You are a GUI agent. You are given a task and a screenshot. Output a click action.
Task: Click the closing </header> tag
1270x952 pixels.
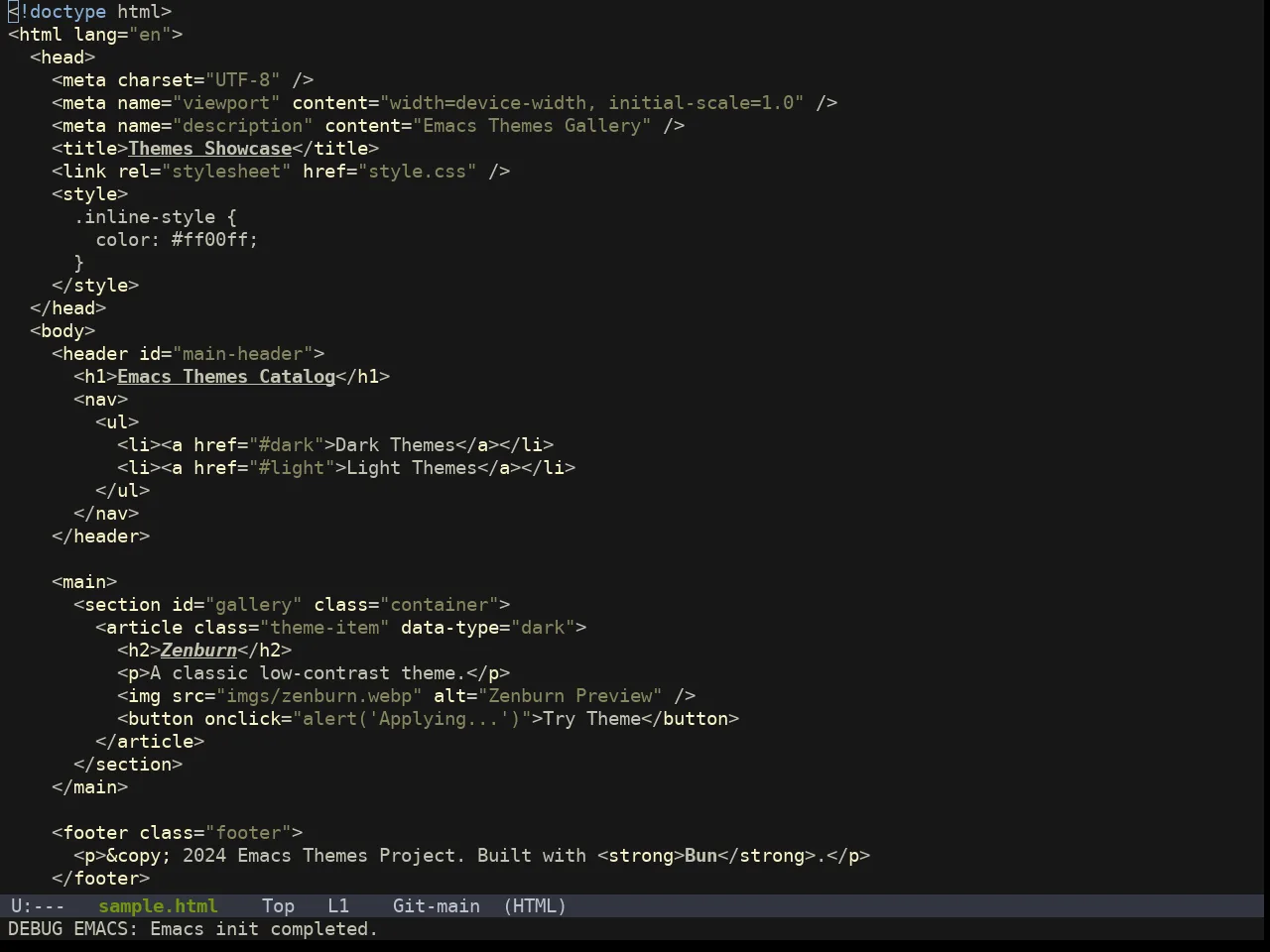(101, 536)
